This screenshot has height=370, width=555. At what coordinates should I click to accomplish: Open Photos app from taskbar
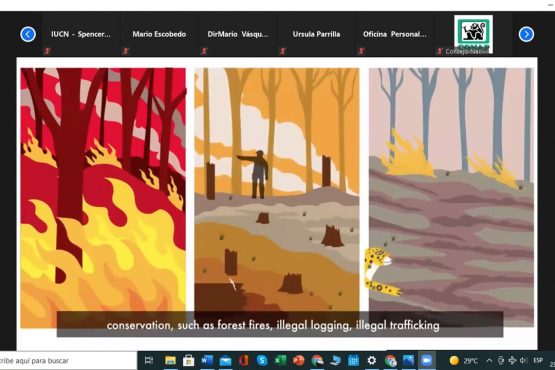point(408,361)
